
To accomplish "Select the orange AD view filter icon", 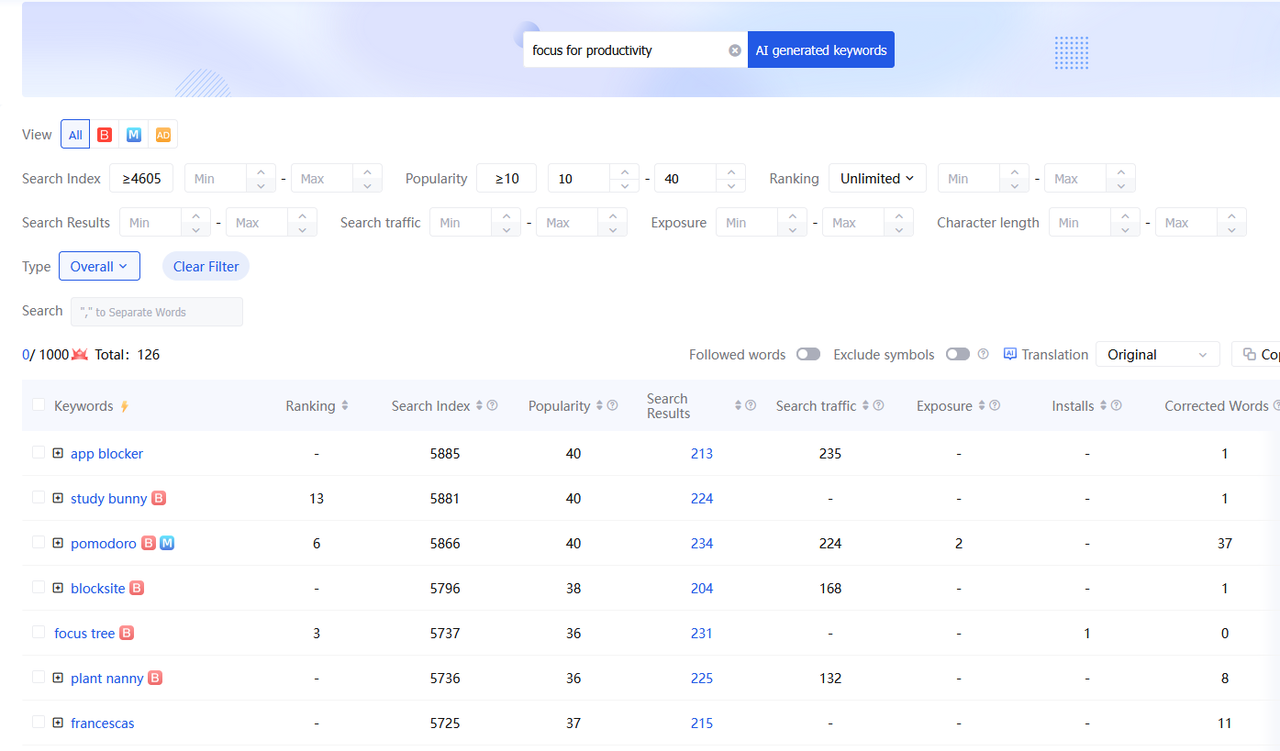I will 163,135.
